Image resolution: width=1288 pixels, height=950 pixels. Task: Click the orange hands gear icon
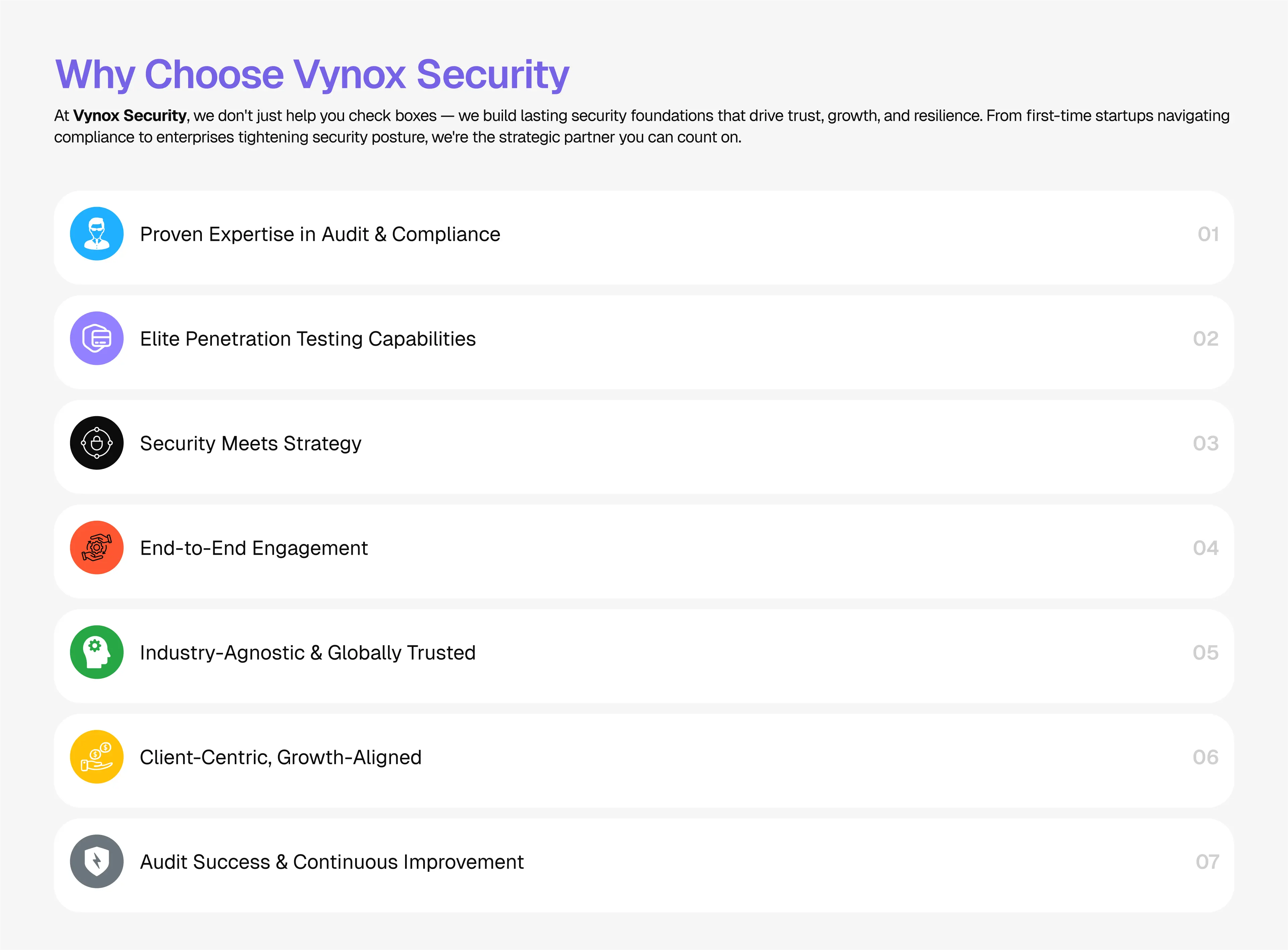click(x=97, y=548)
